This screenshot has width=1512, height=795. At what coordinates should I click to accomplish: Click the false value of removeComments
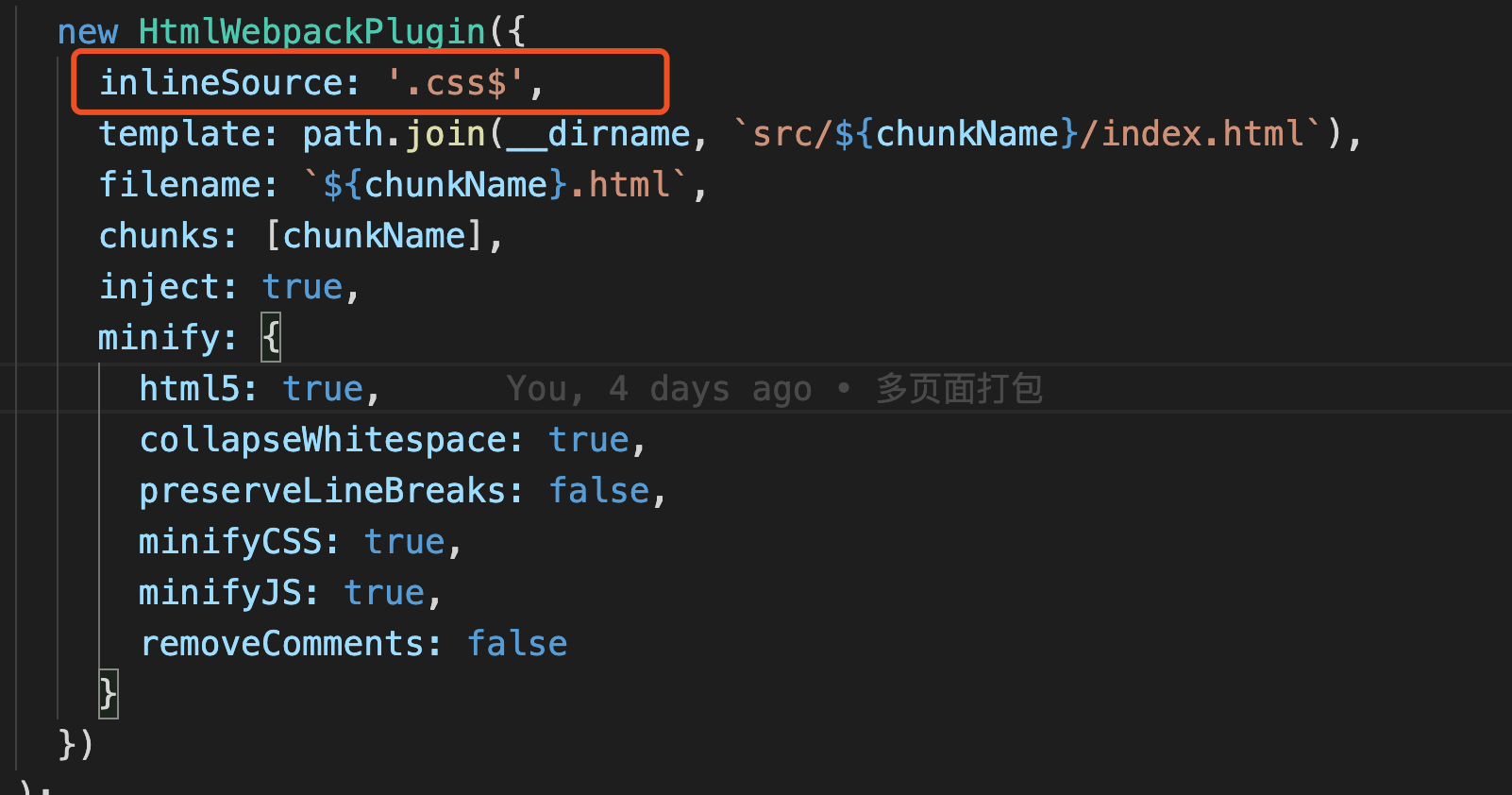pos(517,644)
